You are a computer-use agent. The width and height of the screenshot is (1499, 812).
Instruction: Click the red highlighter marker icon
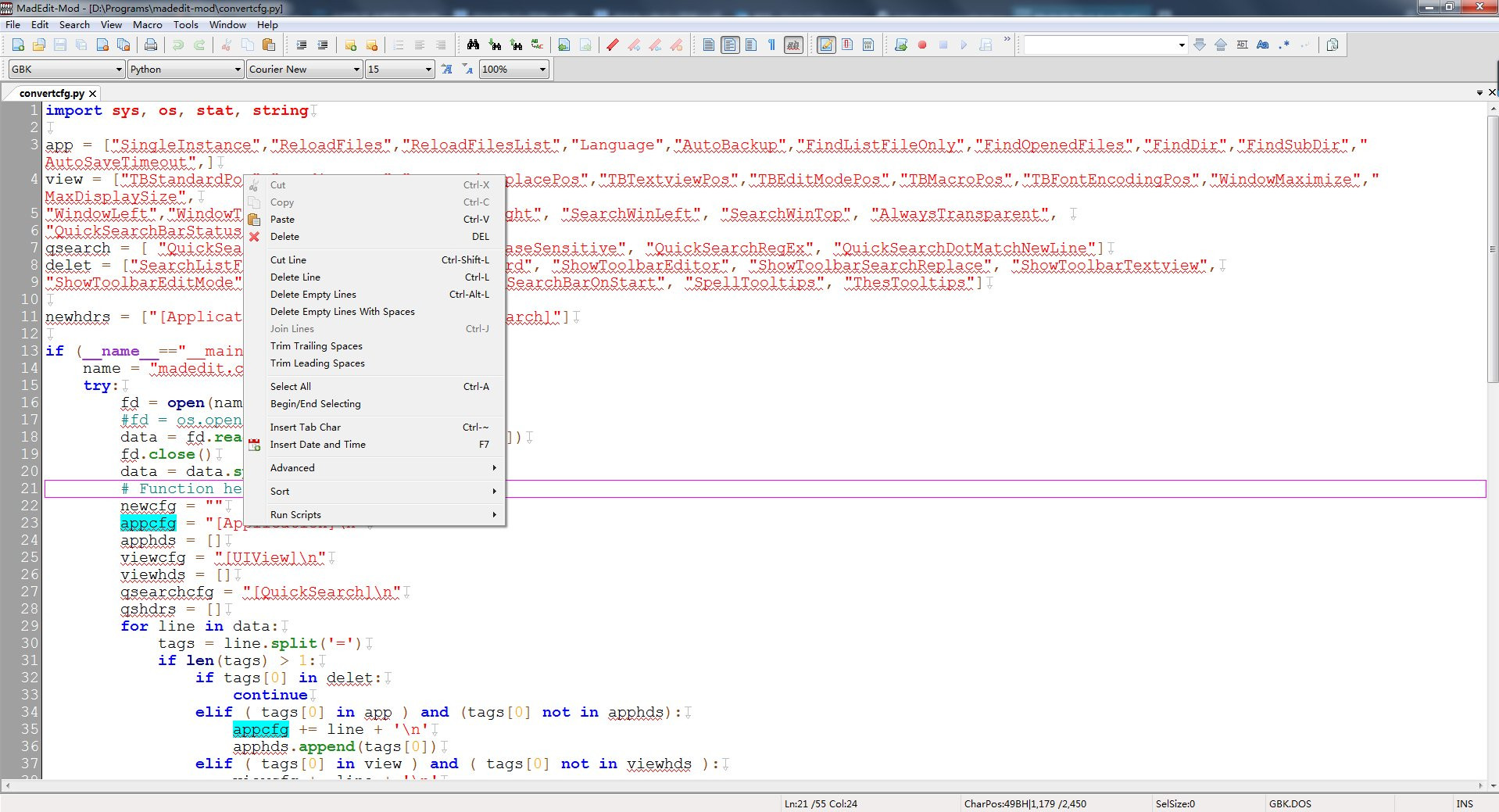(x=613, y=45)
